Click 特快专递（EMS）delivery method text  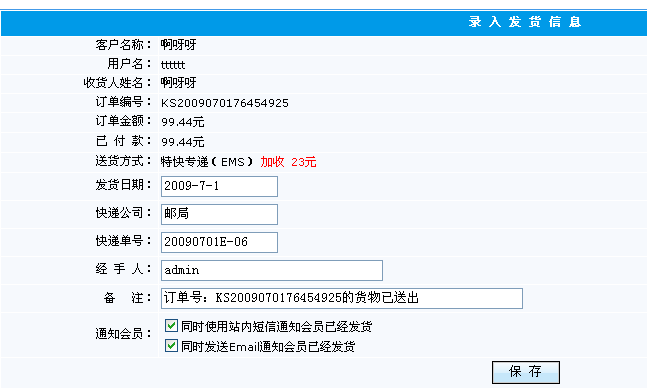click(207, 162)
